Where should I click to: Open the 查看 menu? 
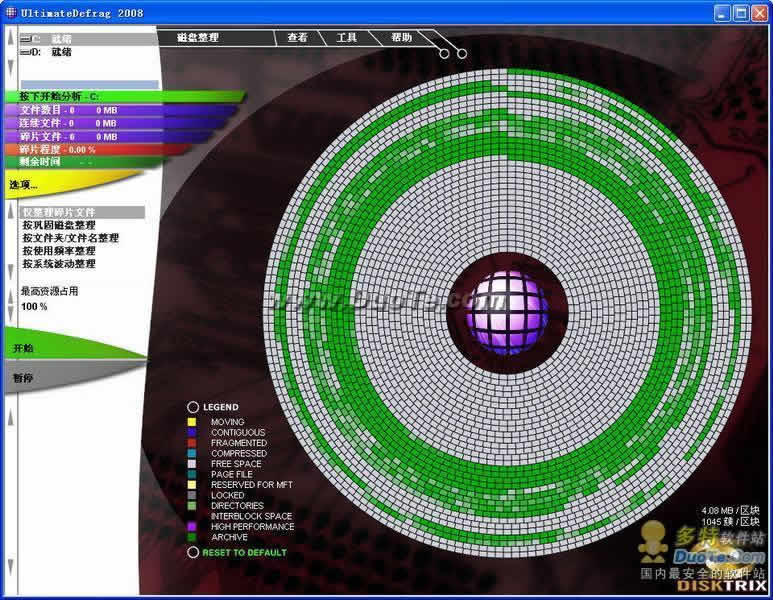tap(297, 37)
